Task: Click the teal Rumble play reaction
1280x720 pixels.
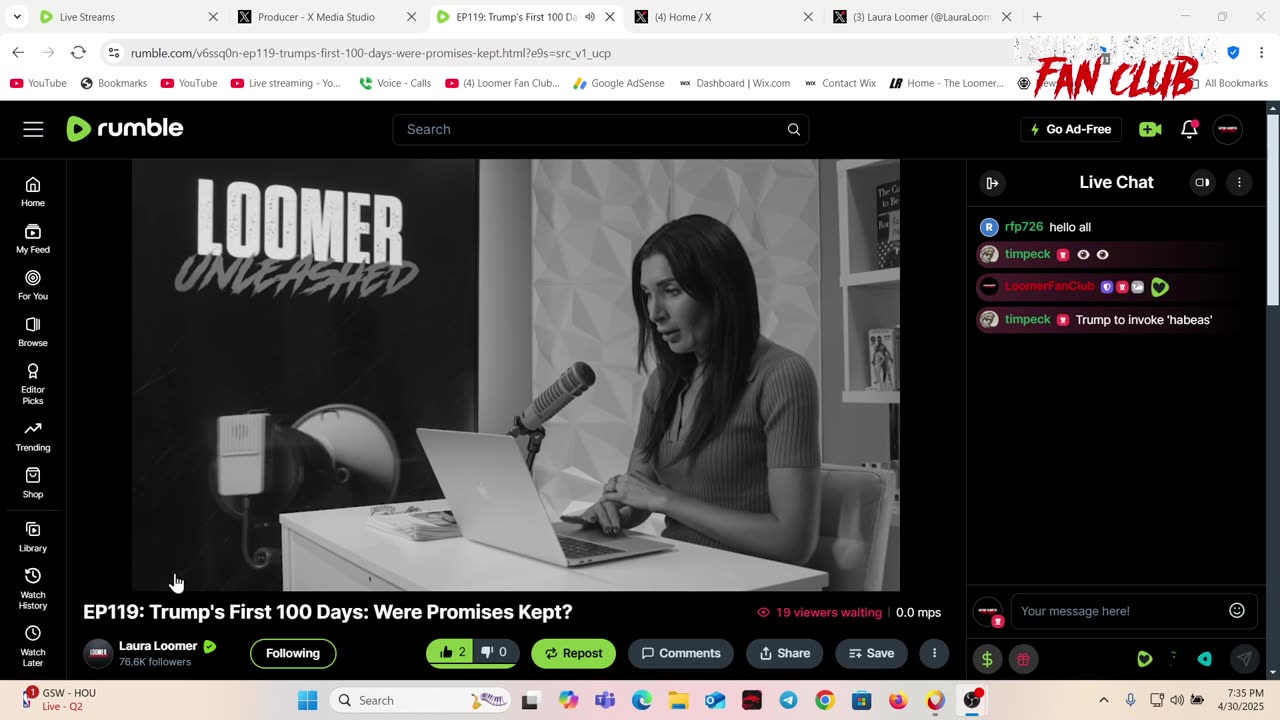Action: [1205, 659]
